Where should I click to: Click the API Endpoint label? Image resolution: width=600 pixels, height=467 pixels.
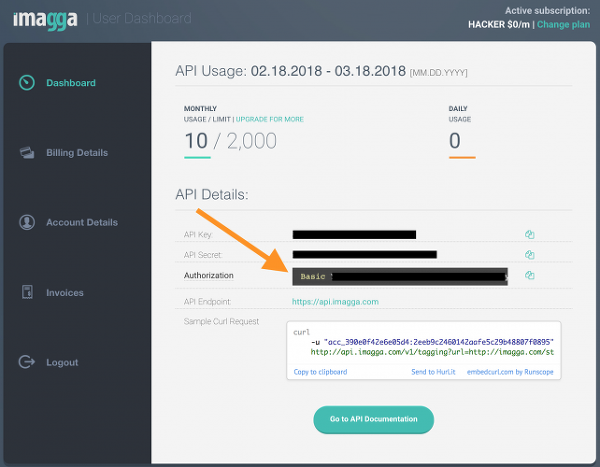coord(207,302)
